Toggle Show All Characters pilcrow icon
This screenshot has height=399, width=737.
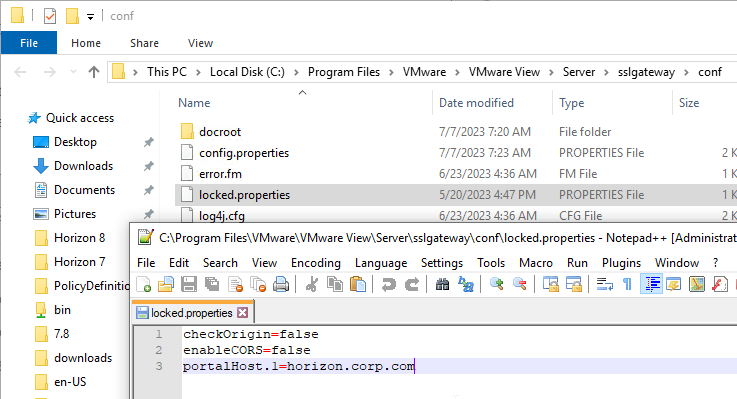click(x=627, y=285)
